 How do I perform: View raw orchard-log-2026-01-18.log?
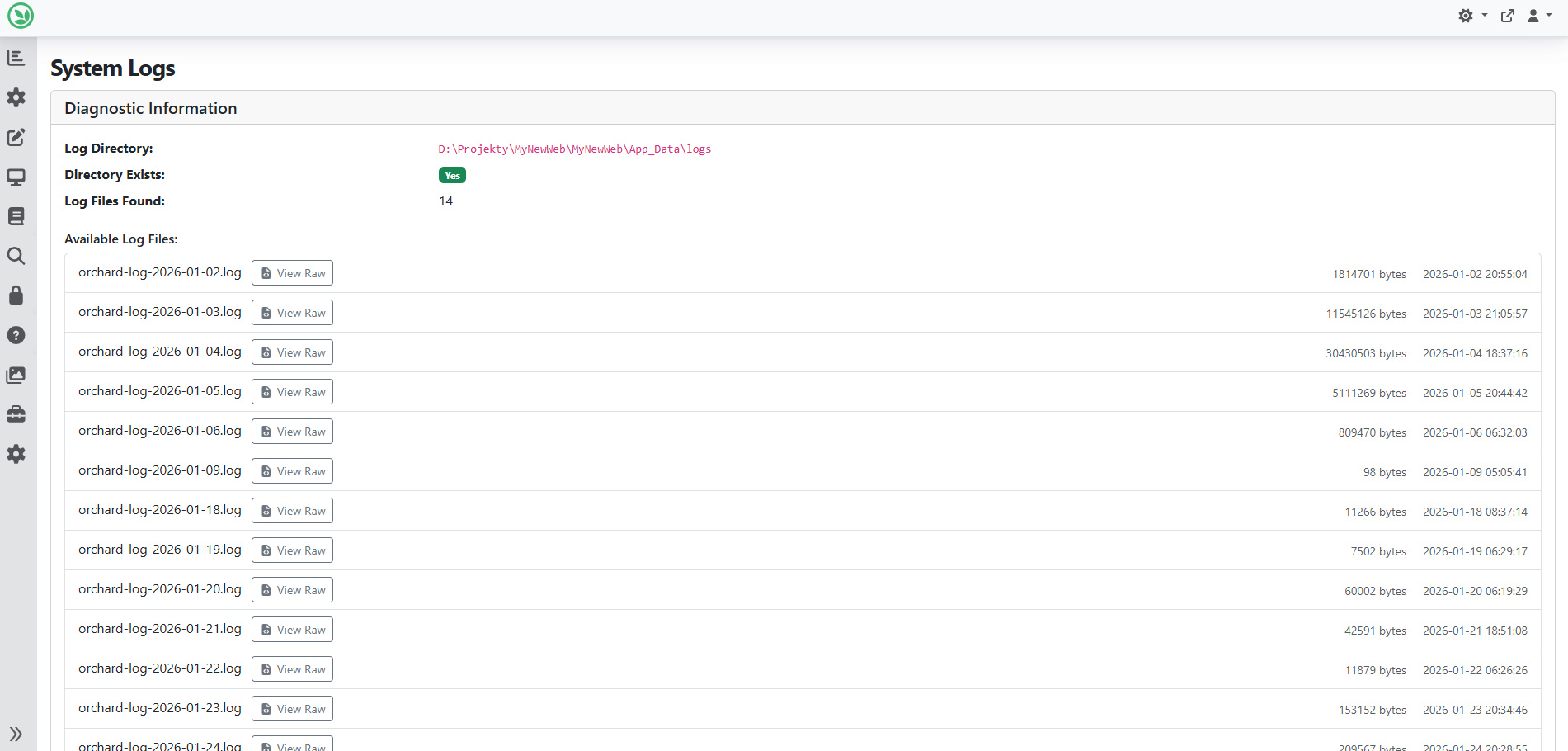pyautogui.click(x=292, y=511)
